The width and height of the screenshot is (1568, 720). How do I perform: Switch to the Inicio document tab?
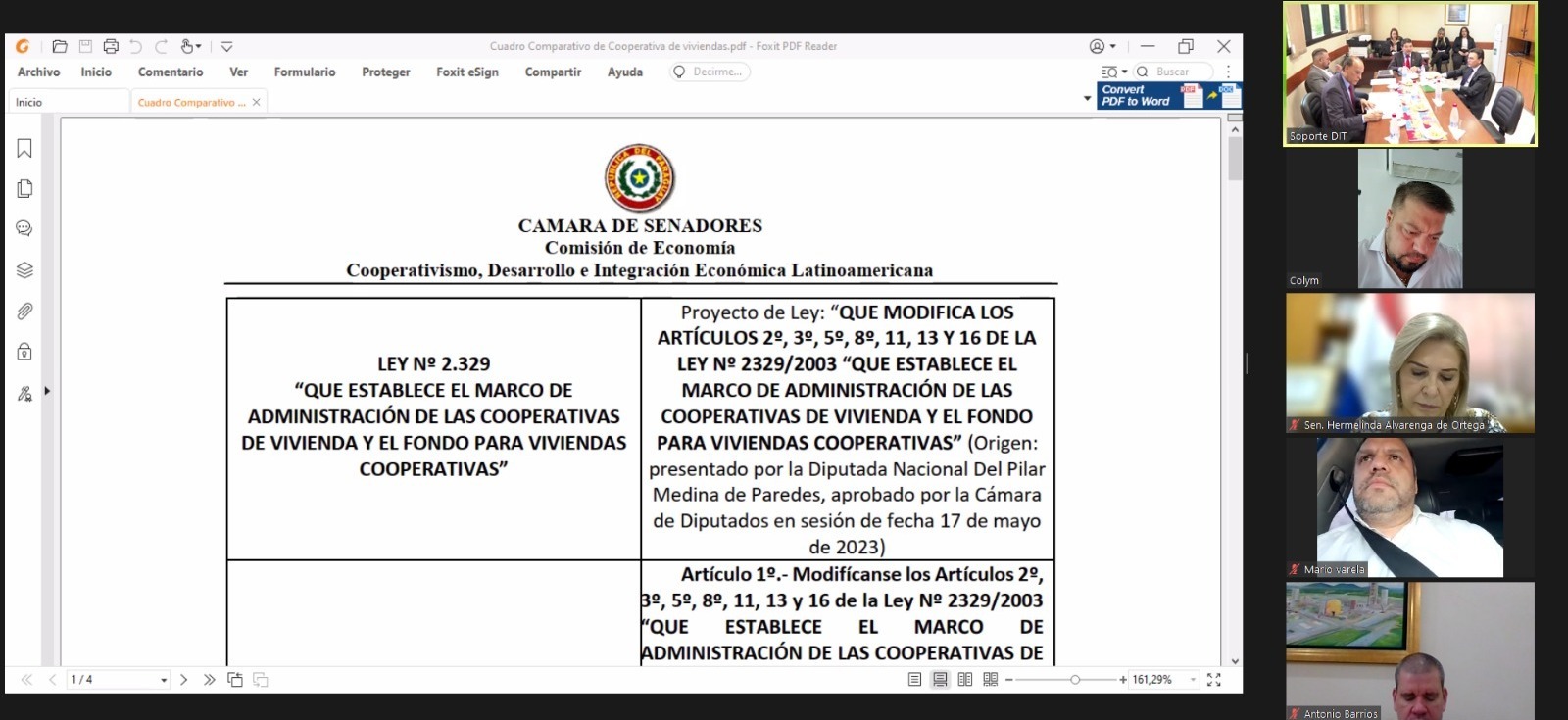[69, 102]
